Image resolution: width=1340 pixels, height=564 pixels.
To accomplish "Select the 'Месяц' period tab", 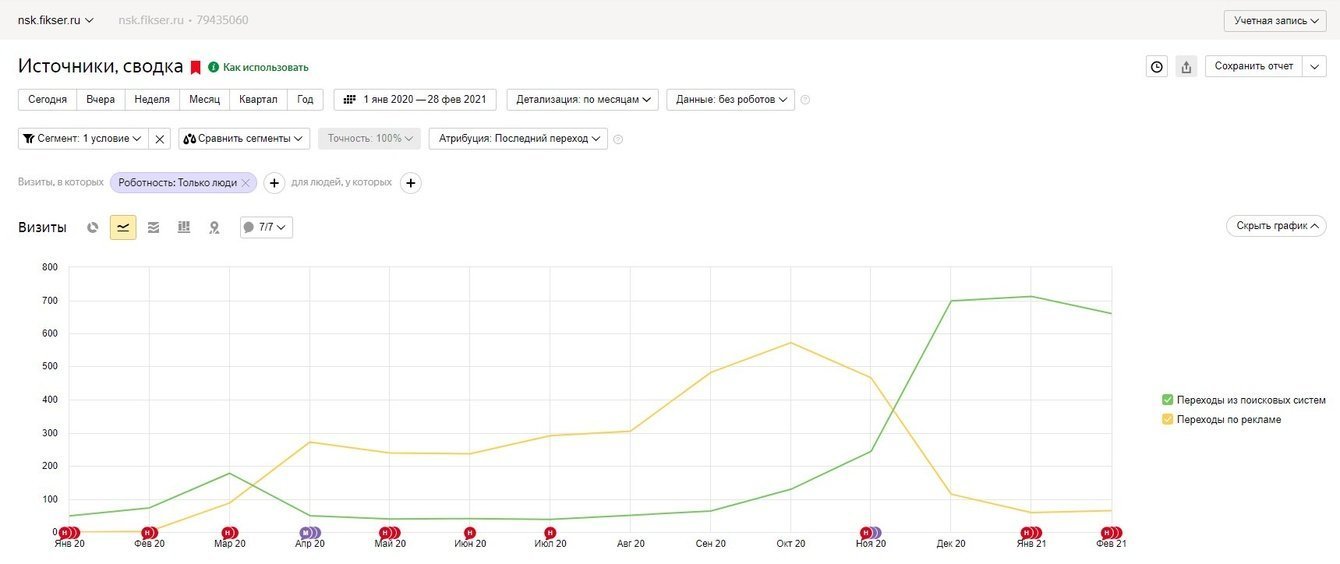I will [205, 100].
